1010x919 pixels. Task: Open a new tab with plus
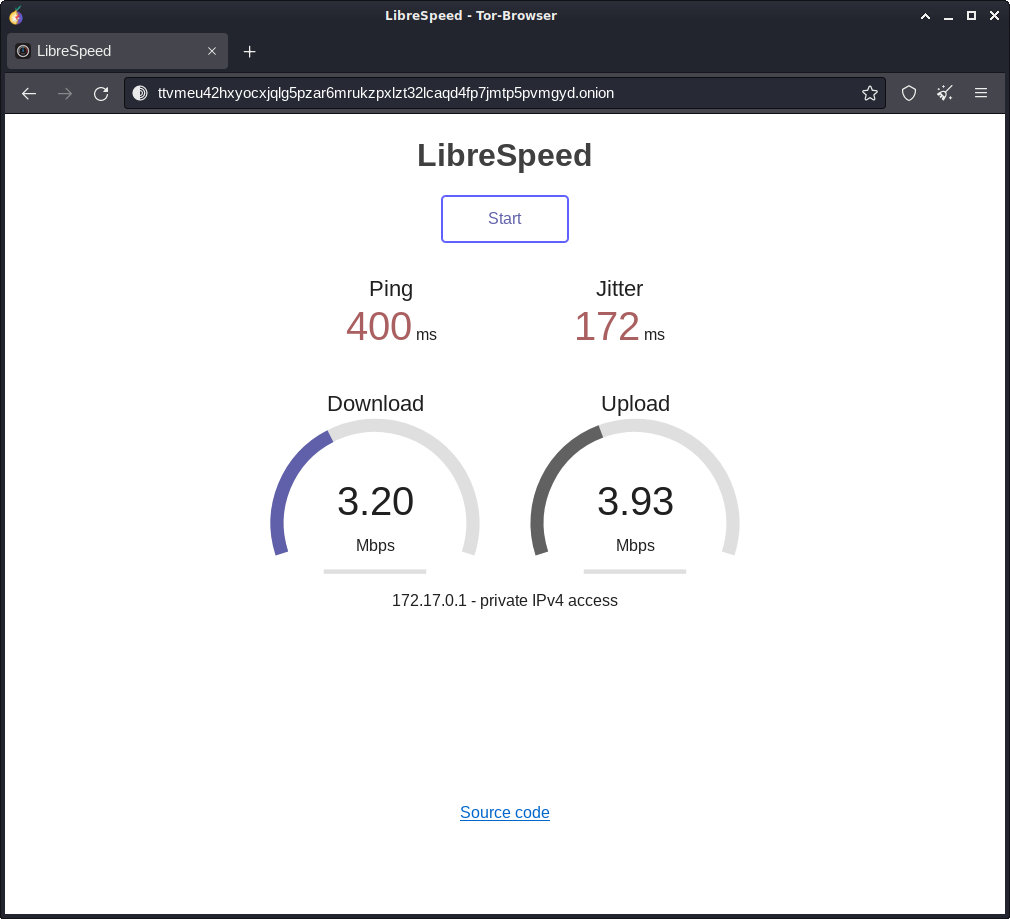coord(249,52)
